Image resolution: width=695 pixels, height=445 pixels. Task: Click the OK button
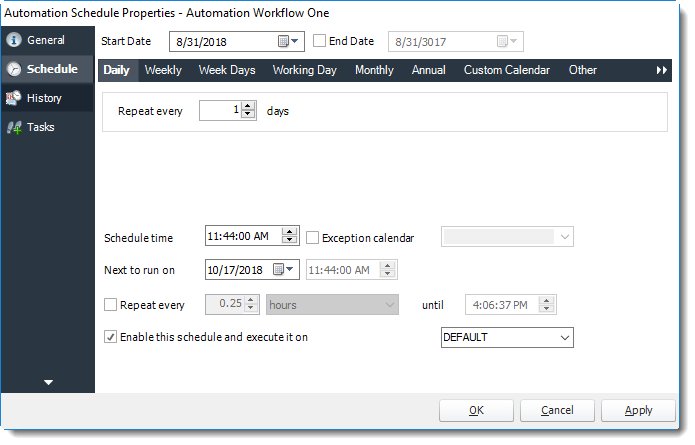[476, 410]
